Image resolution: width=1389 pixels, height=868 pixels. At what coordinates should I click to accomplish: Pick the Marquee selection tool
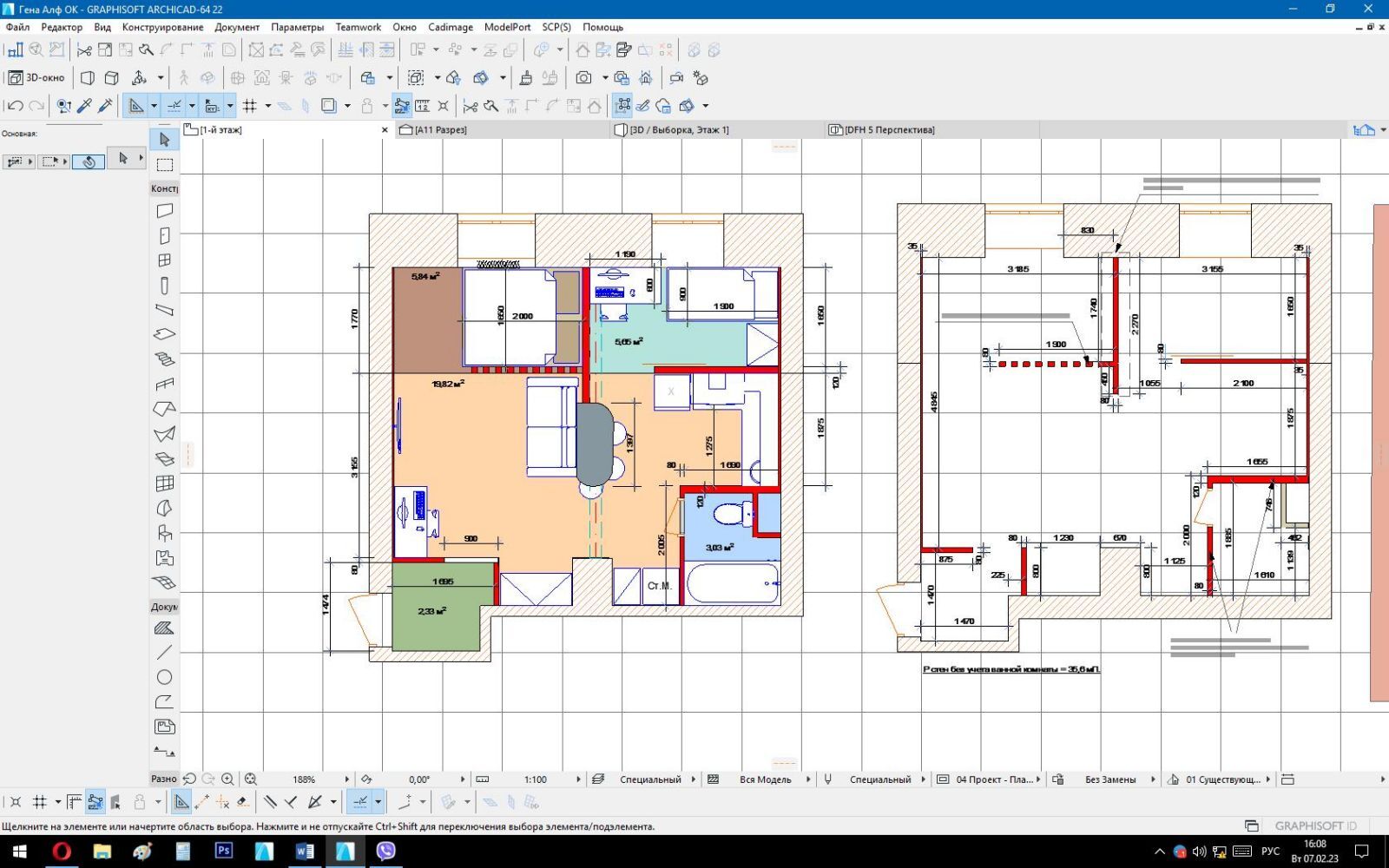(x=164, y=165)
